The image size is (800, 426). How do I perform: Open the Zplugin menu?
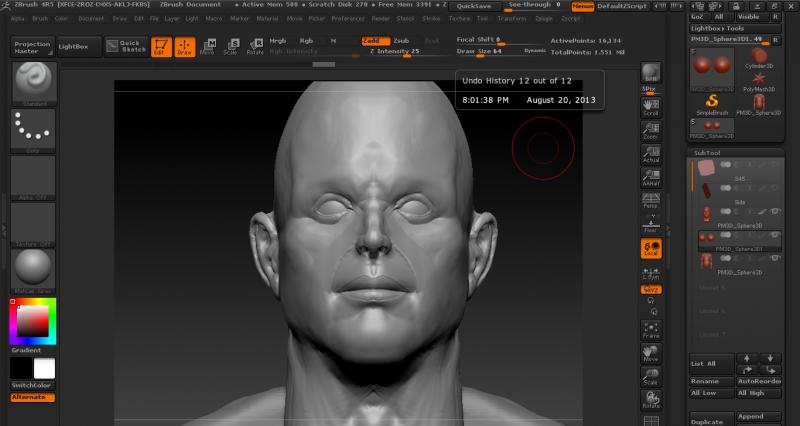coord(544,19)
